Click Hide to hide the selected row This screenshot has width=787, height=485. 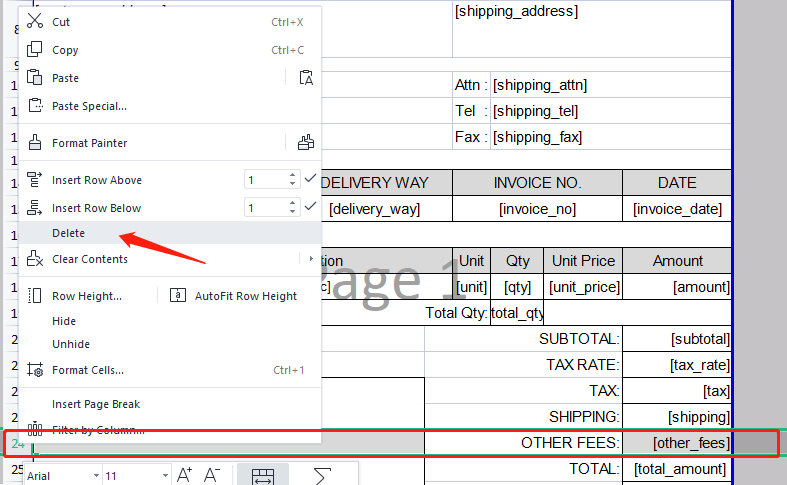click(x=64, y=321)
